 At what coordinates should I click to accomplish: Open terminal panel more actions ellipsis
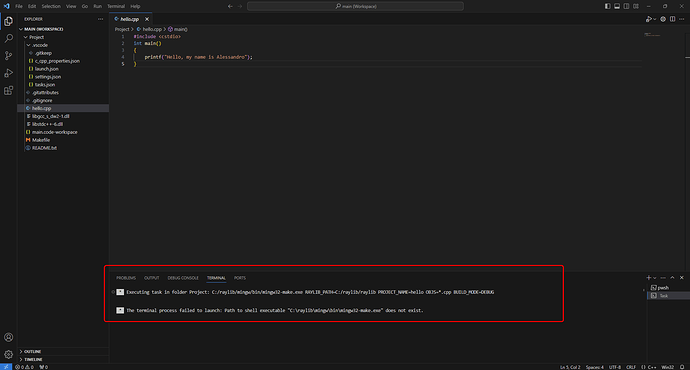[663, 278]
